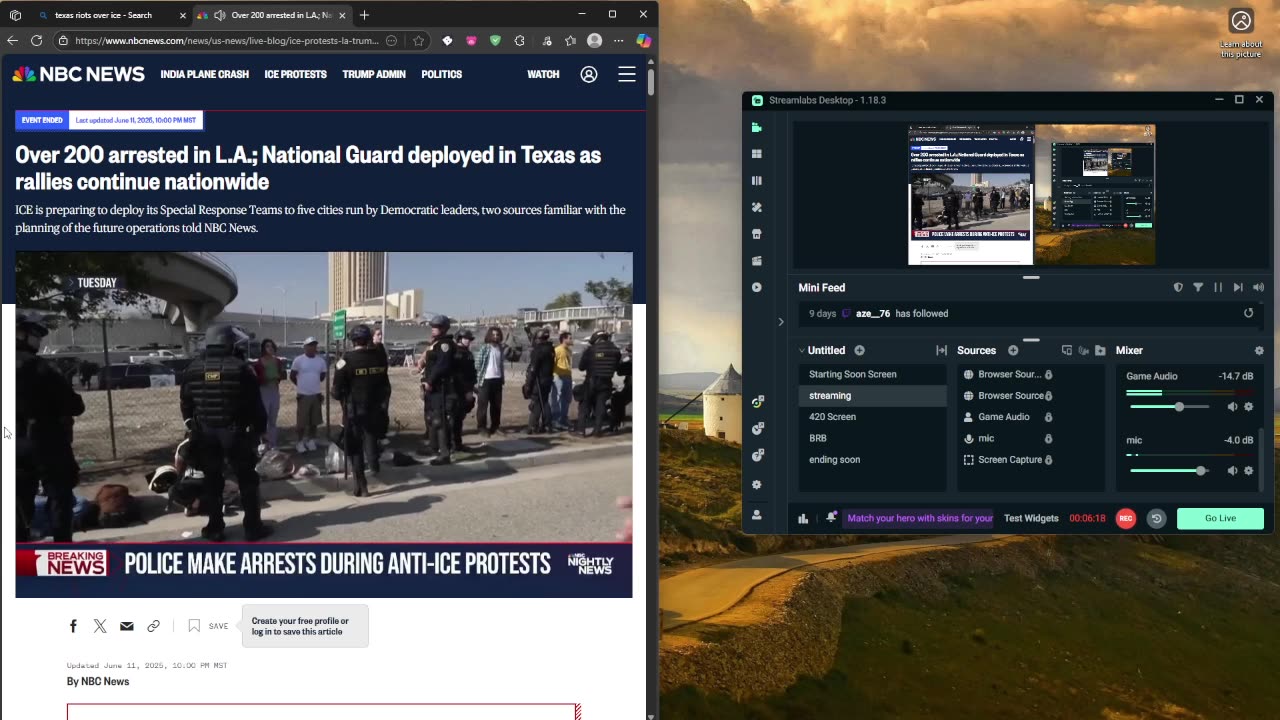
Task: Open the mic mixer settings gear
Action: tap(1248, 471)
